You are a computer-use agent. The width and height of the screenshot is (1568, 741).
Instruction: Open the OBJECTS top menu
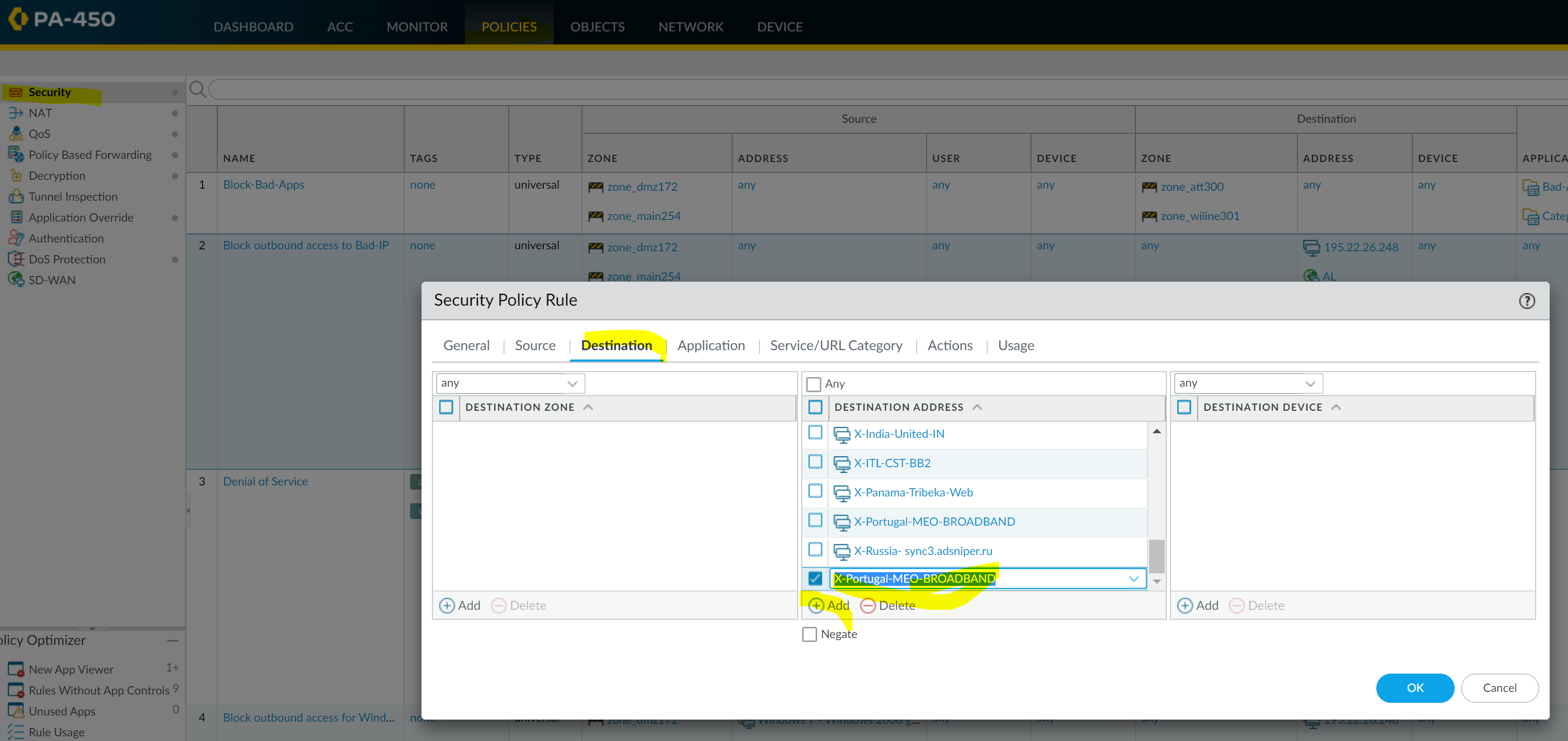596,27
